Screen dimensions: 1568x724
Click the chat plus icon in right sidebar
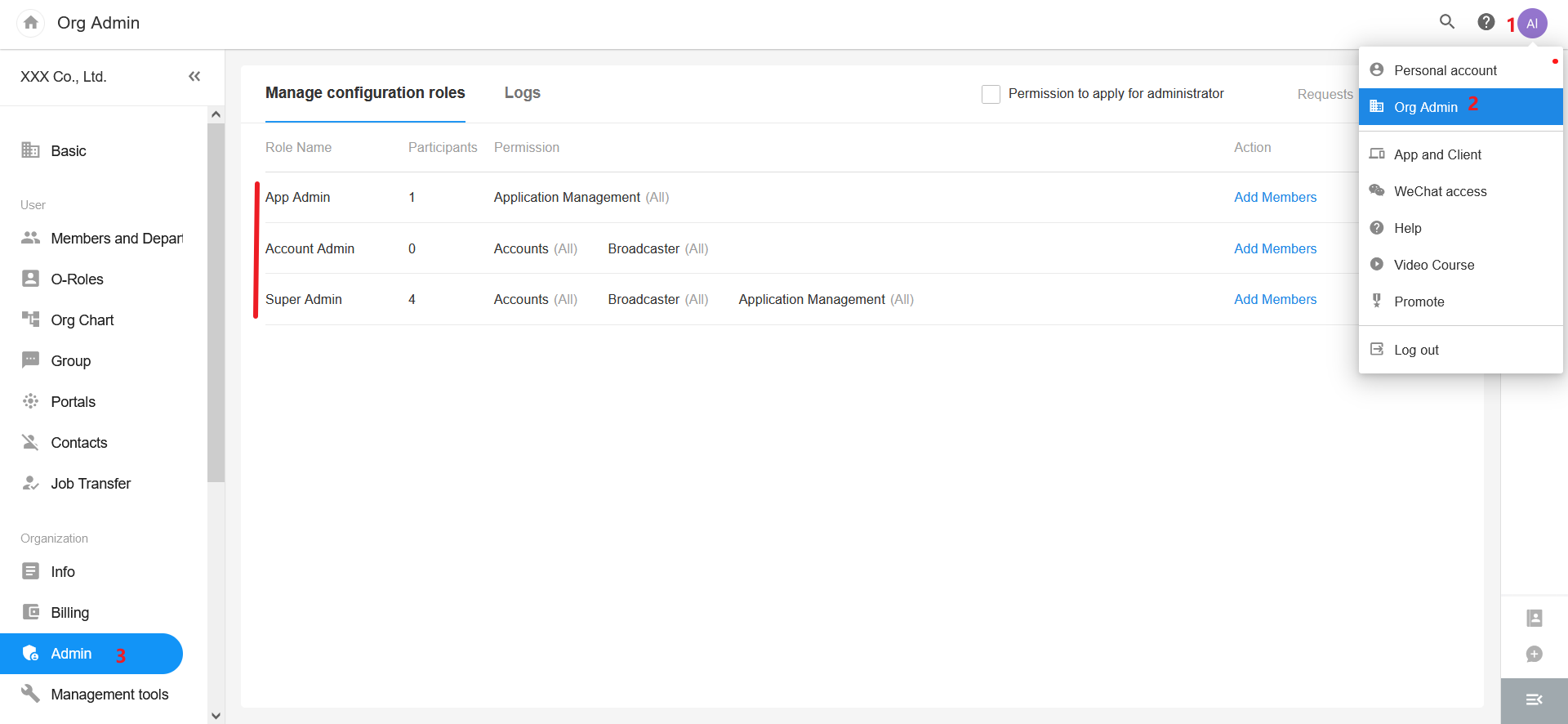1534,654
